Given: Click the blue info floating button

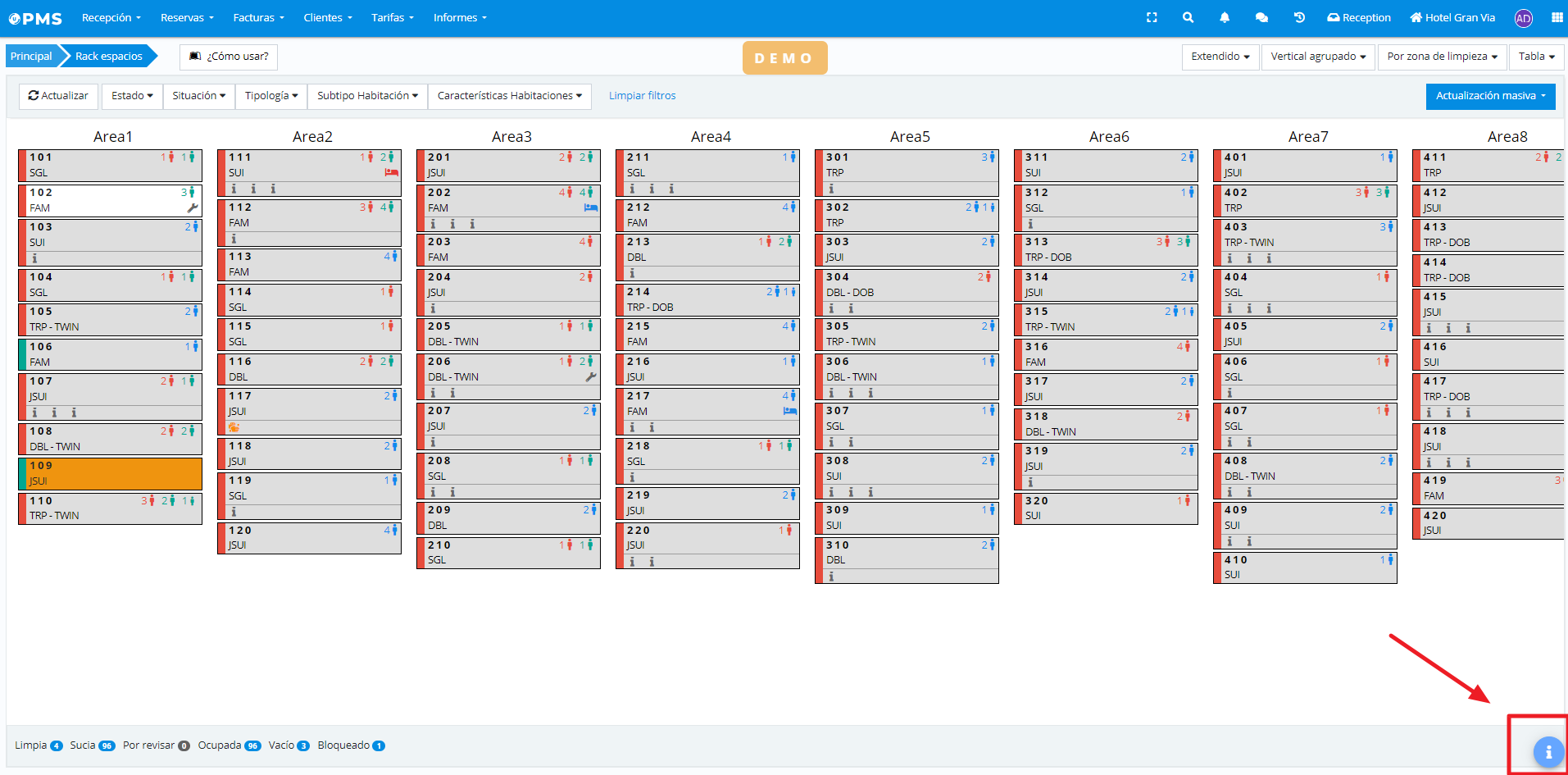Looking at the screenshot, I should tap(1548, 751).
